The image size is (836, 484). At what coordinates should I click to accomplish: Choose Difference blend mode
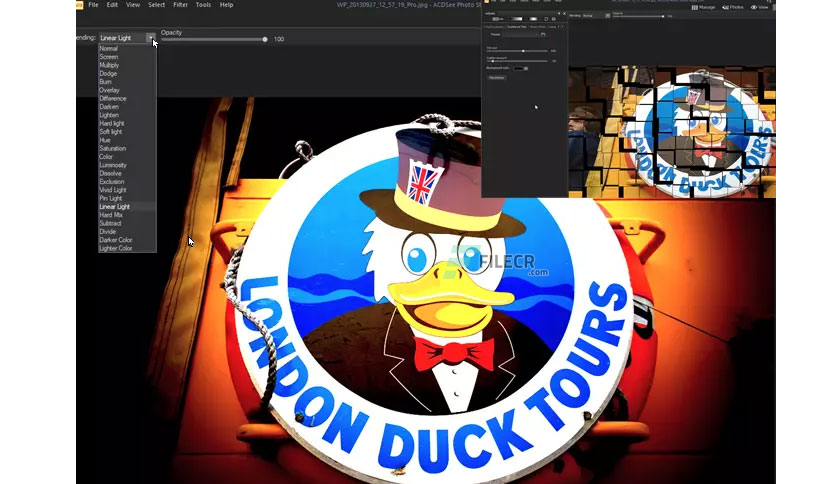pyautogui.click(x=127, y=99)
